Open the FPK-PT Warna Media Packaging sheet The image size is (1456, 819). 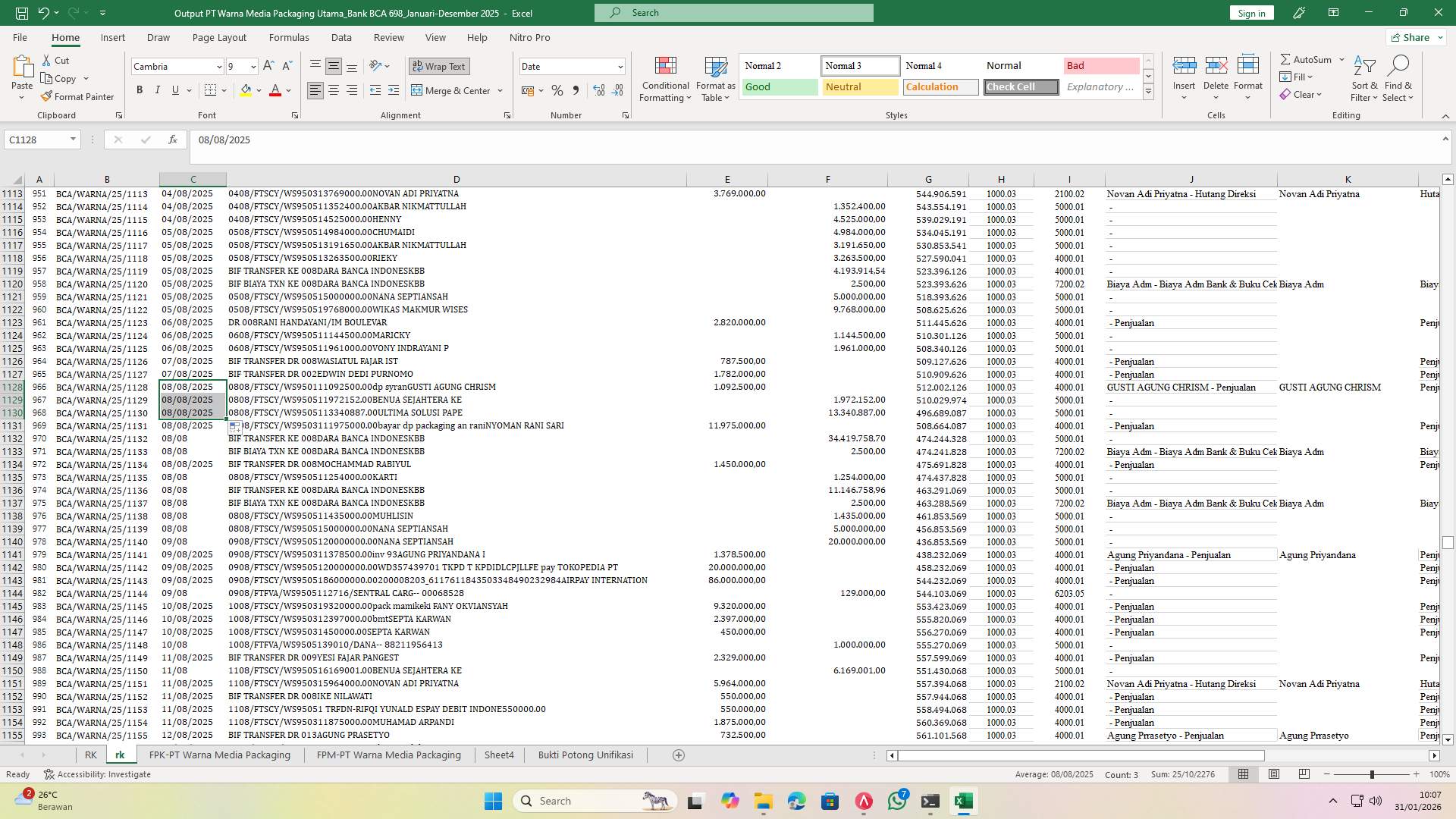point(220,755)
